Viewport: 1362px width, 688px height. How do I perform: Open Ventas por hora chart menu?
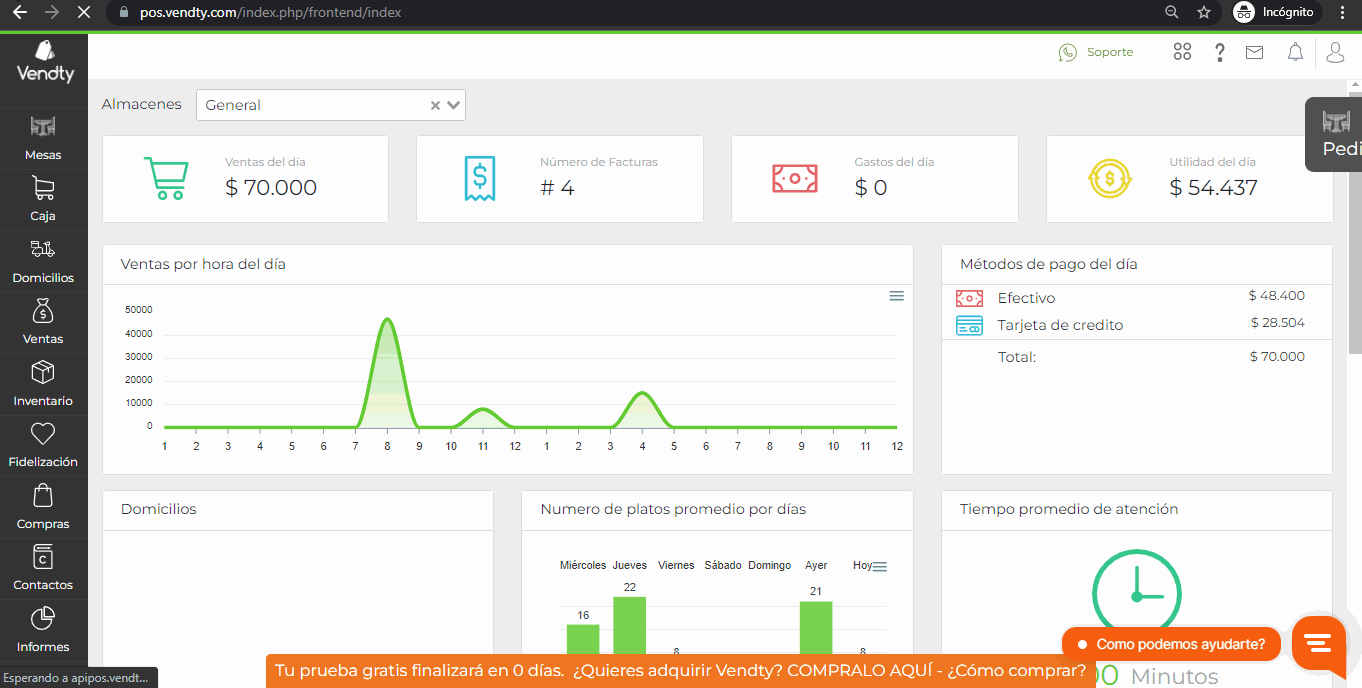tap(897, 296)
